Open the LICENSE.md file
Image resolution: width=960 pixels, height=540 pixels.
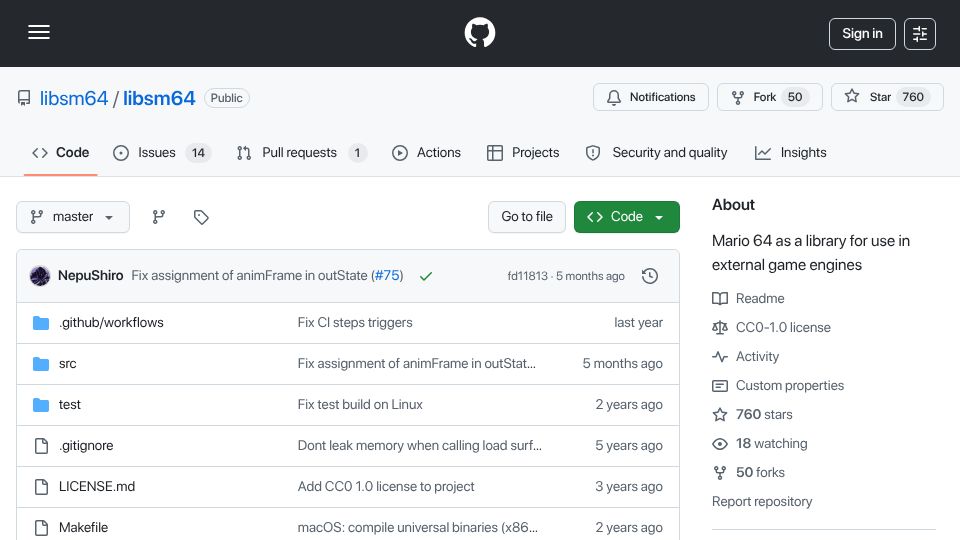pyautogui.click(x=97, y=487)
